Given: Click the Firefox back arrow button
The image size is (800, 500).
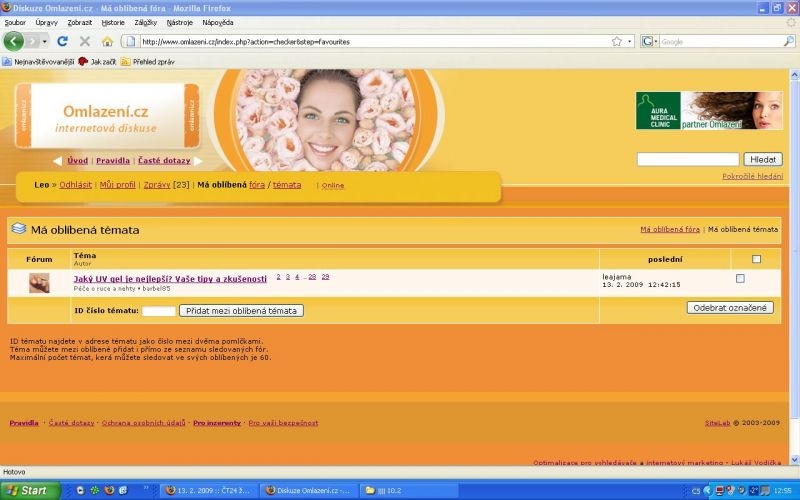Looking at the screenshot, I should tap(14, 41).
